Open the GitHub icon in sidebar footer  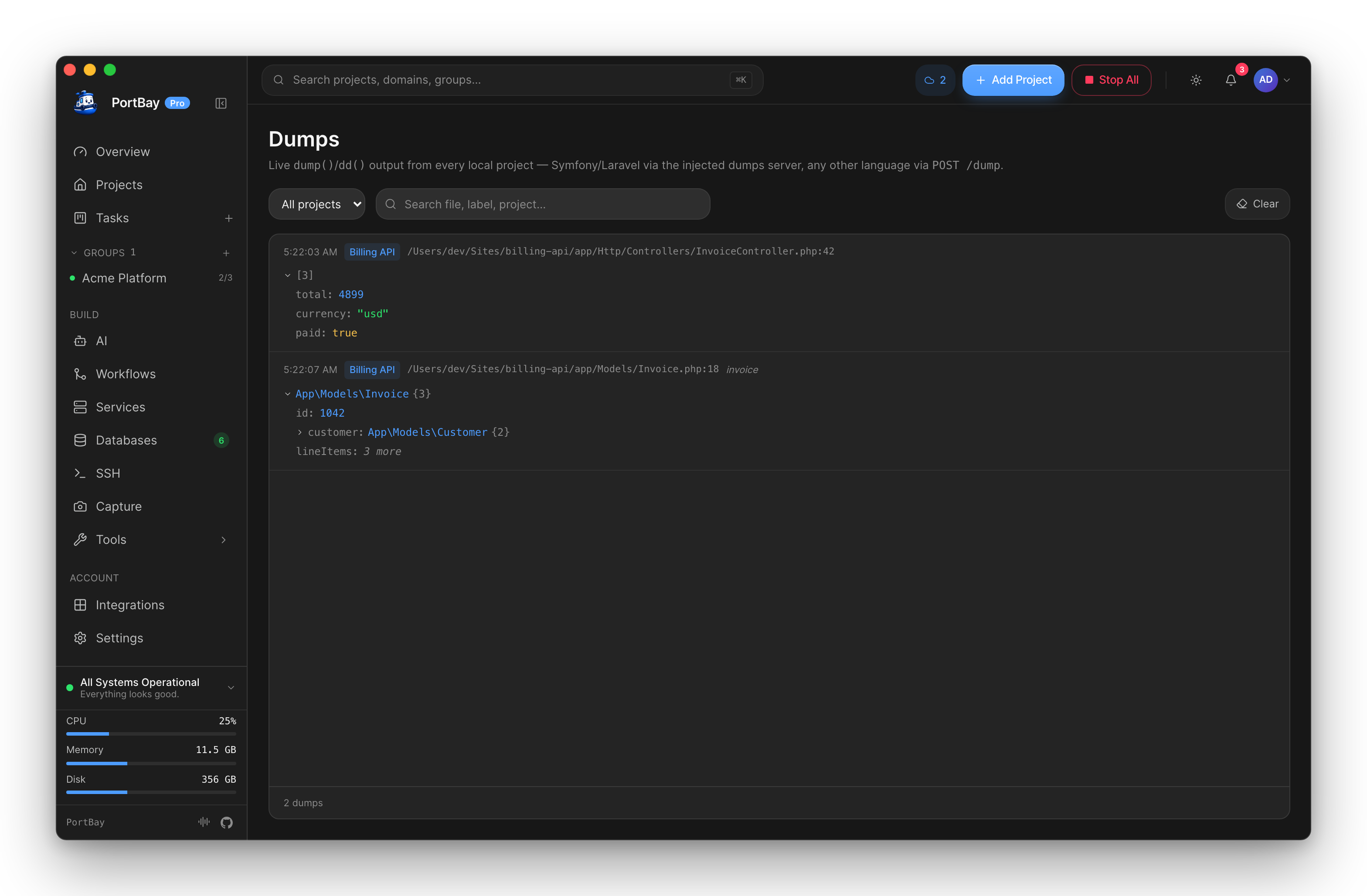click(x=226, y=822)
